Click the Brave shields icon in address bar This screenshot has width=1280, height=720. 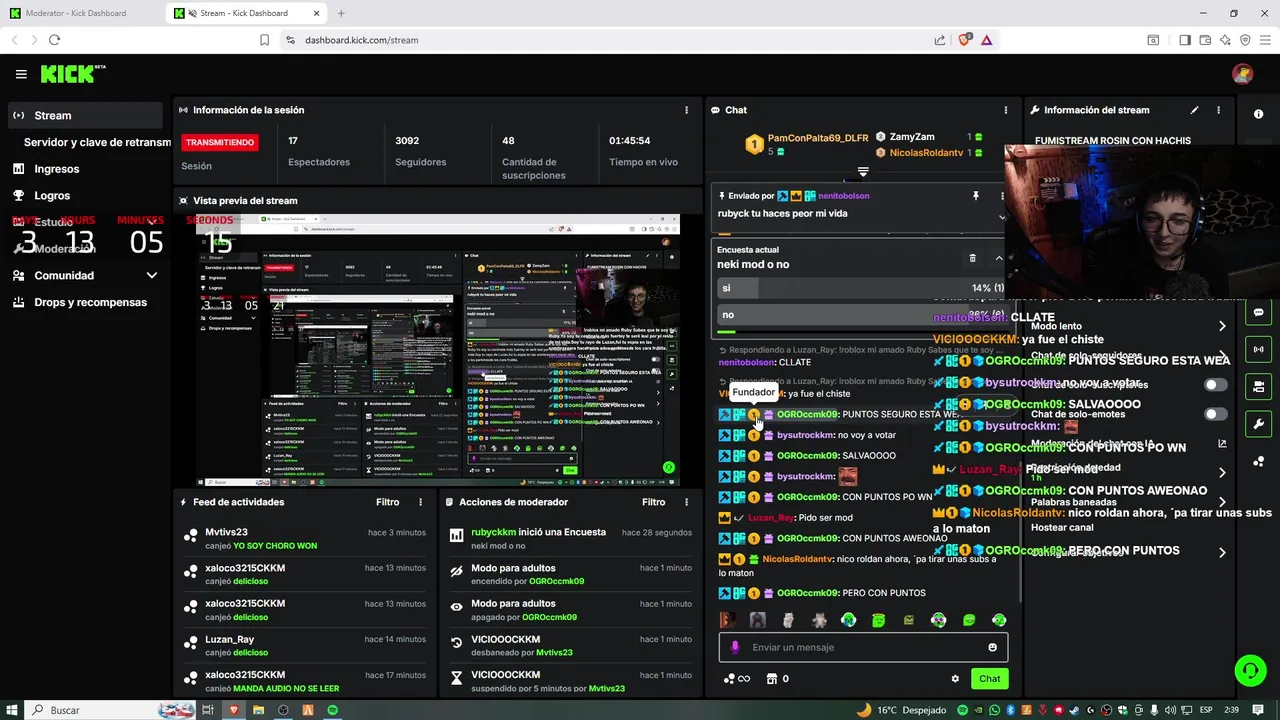(x=965, y=40)
